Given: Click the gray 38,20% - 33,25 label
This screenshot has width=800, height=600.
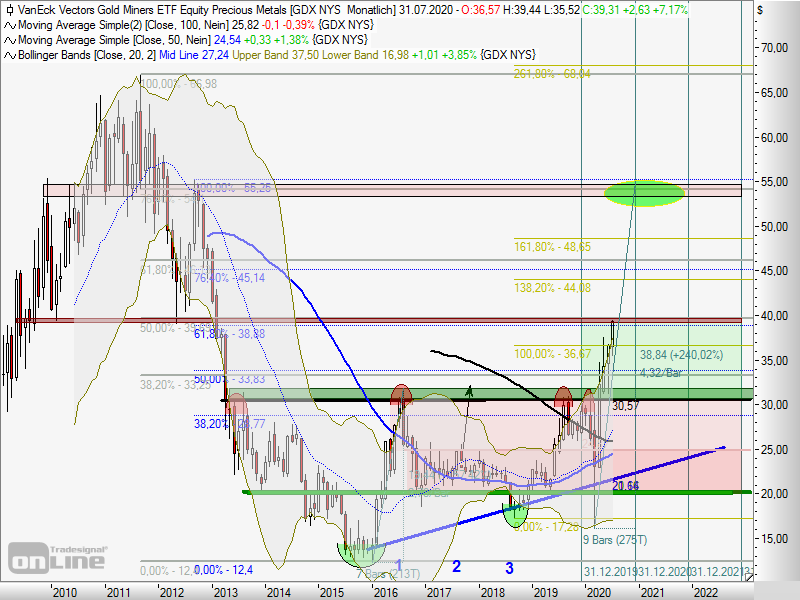Looking at the screenshot, I should (176, 385).
